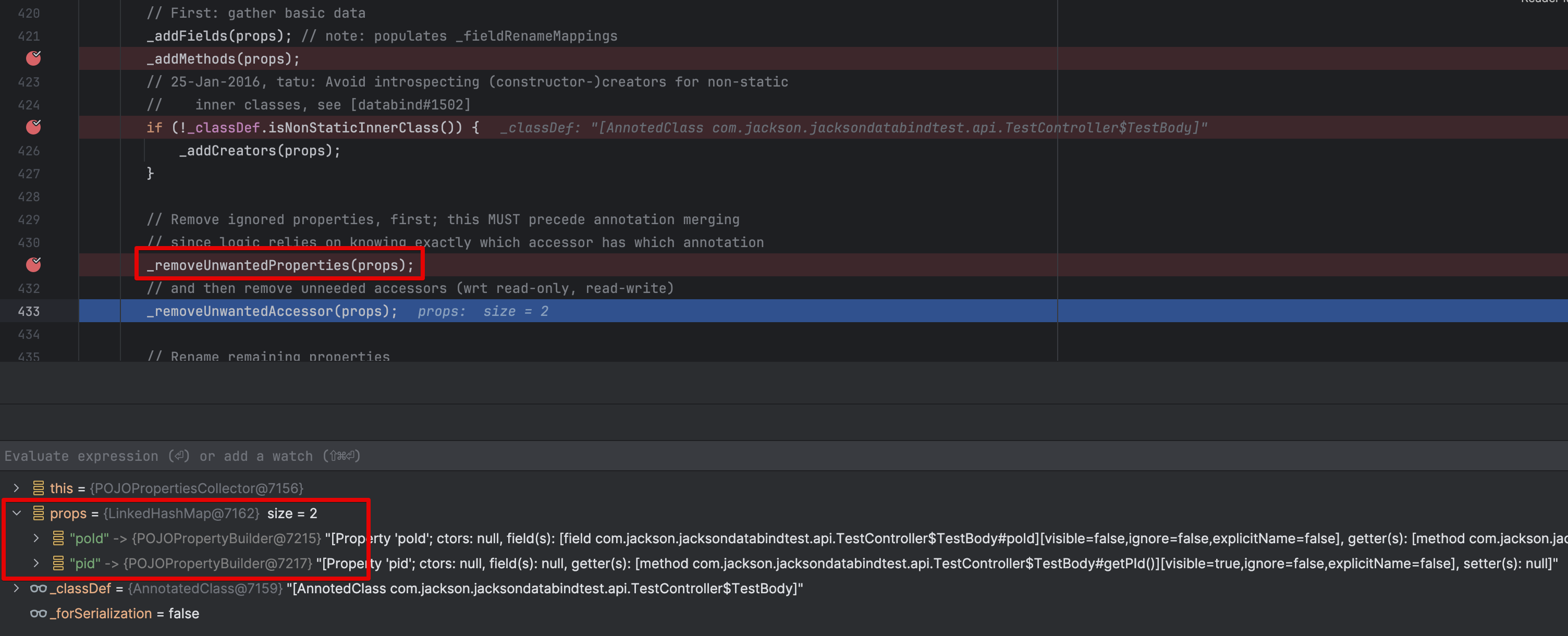1568x636 pixels.
Task: Toggle breakpoint on _removeUnwantedProperties line
Action: coord(33,265)
